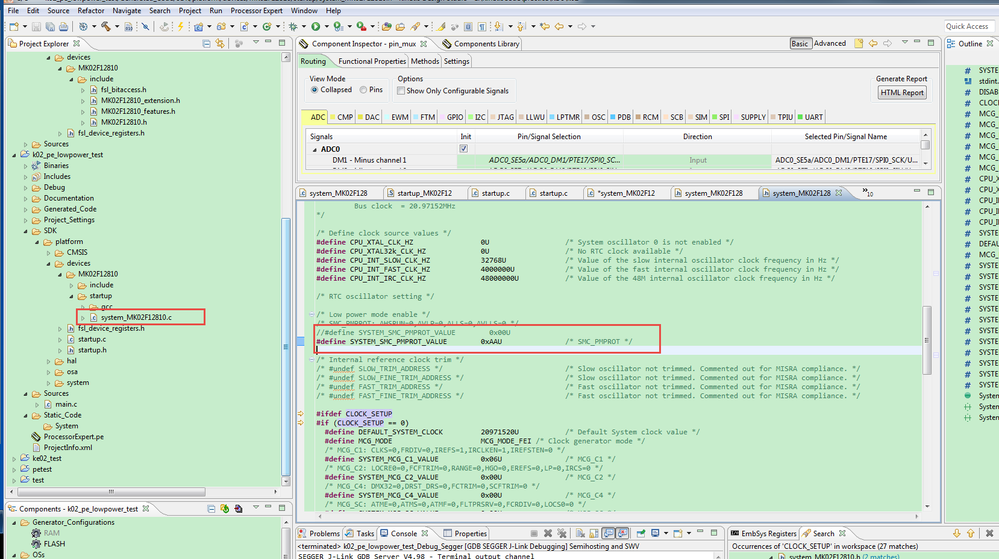Expand the Generated_Code folder
The image size is (999, 559).
26,209
